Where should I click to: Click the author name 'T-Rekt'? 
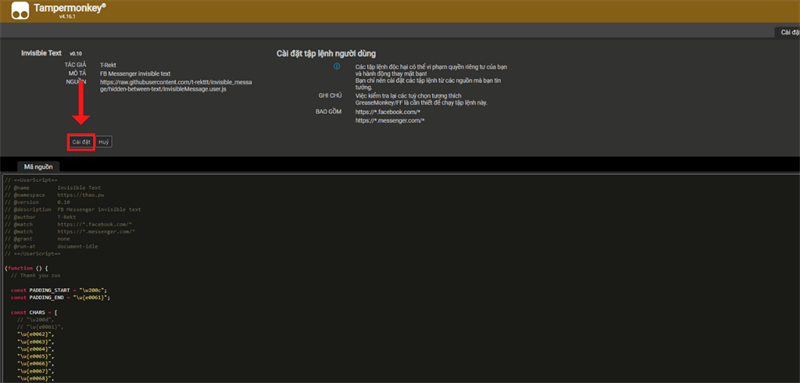point(108,65)
